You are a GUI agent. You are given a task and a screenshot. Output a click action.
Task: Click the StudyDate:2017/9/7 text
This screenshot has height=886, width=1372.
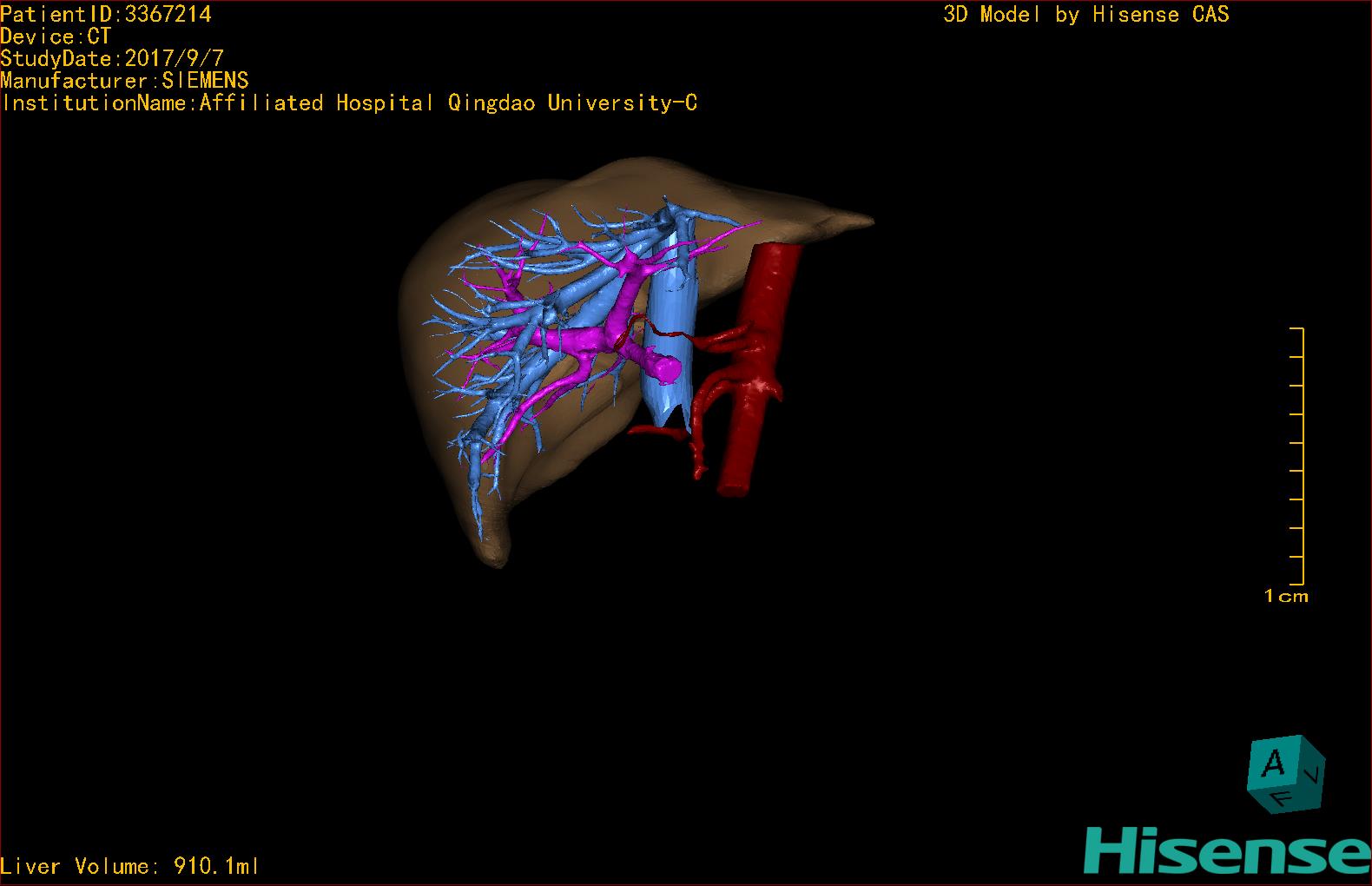click(x=112, y=59)
